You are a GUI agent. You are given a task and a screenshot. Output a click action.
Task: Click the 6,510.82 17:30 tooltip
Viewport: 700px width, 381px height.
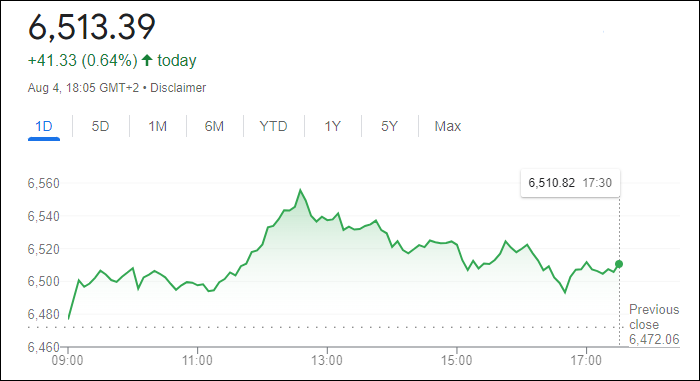point(570,183)
